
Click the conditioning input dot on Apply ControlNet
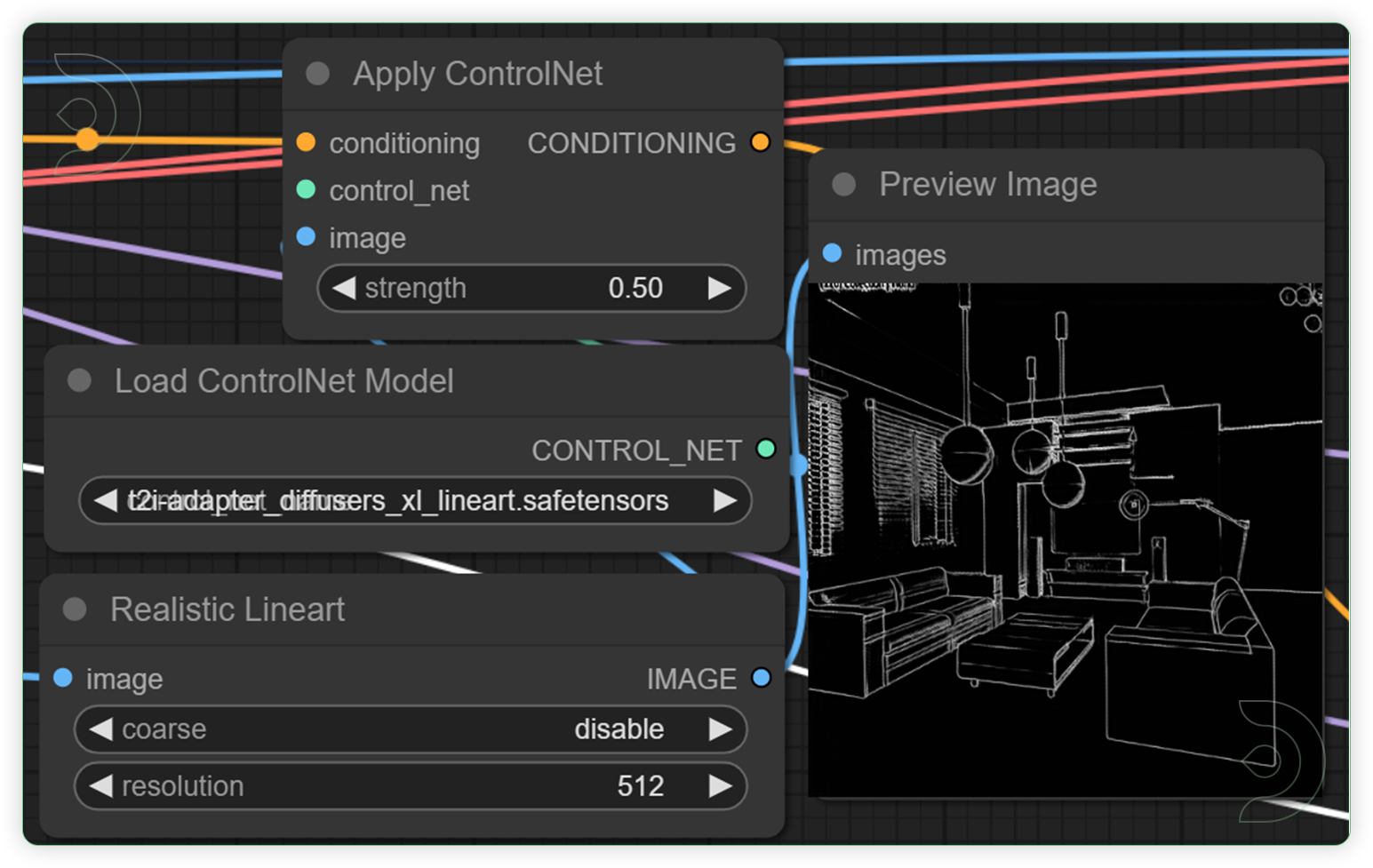point(307,142)
